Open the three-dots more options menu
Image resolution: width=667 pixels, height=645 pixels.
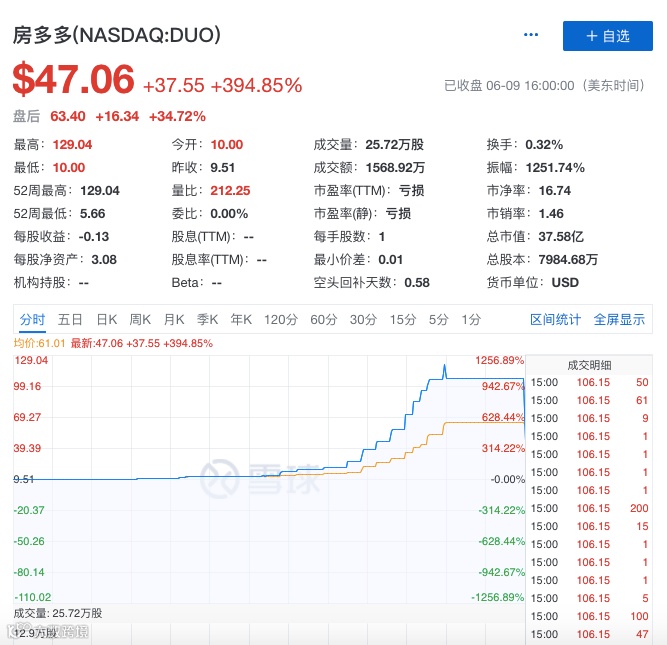pyautogui.click(x=530, y=34)
